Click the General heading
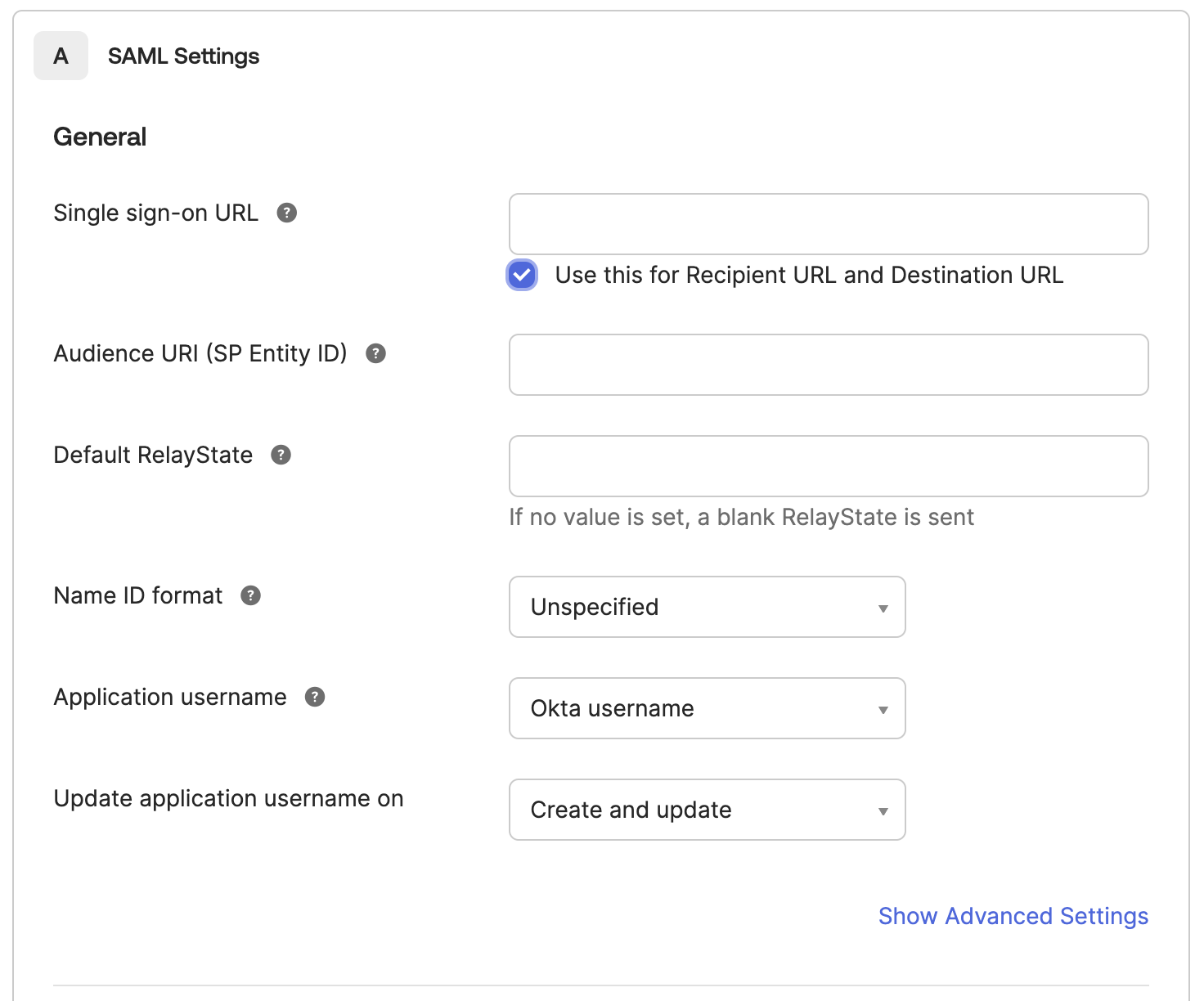This screenshot has width=1204, height=1001. (100, 137)
